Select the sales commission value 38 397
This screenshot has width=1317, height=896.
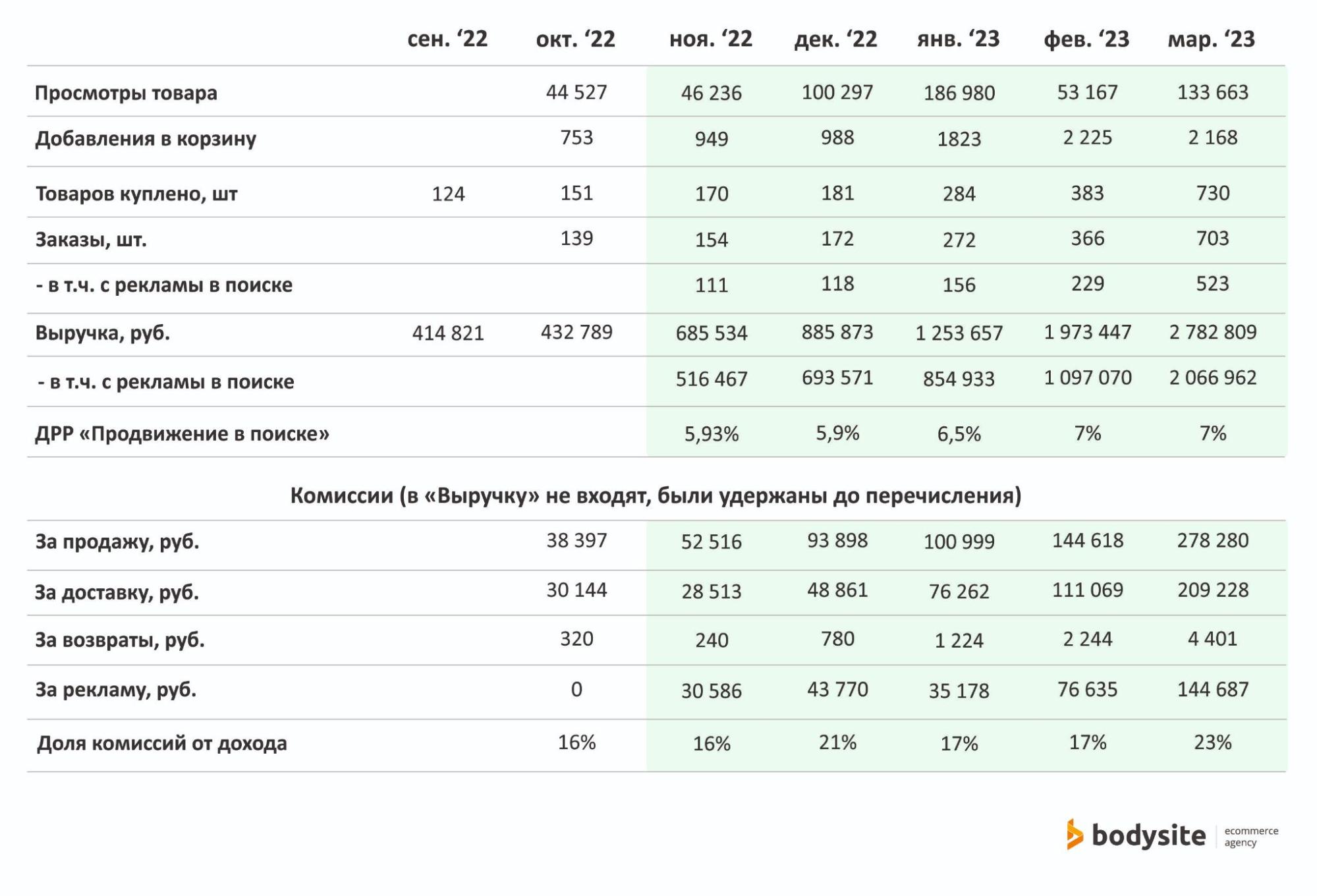pyautogui.click(x=576, y=541)
